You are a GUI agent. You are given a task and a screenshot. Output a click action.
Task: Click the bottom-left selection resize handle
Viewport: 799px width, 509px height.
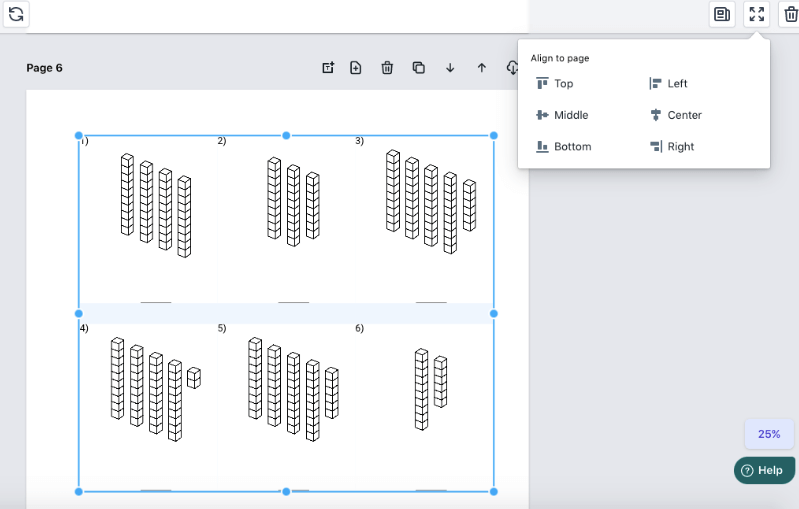(78, 492)
